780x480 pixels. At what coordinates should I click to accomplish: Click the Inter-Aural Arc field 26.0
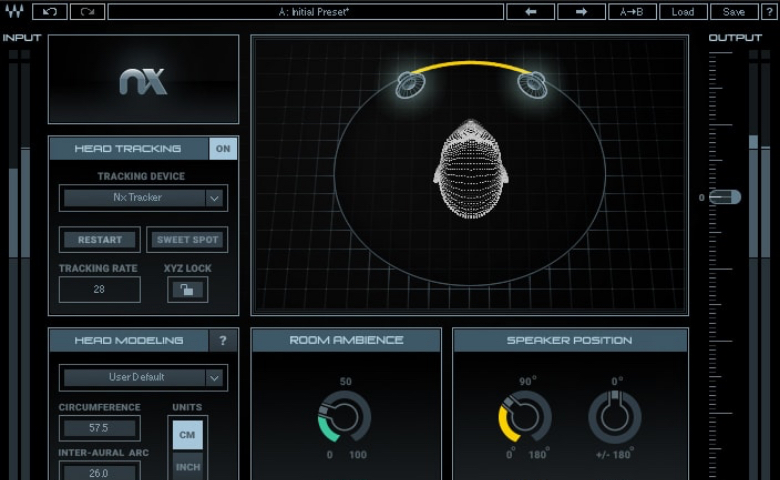[x=99, y=472]
